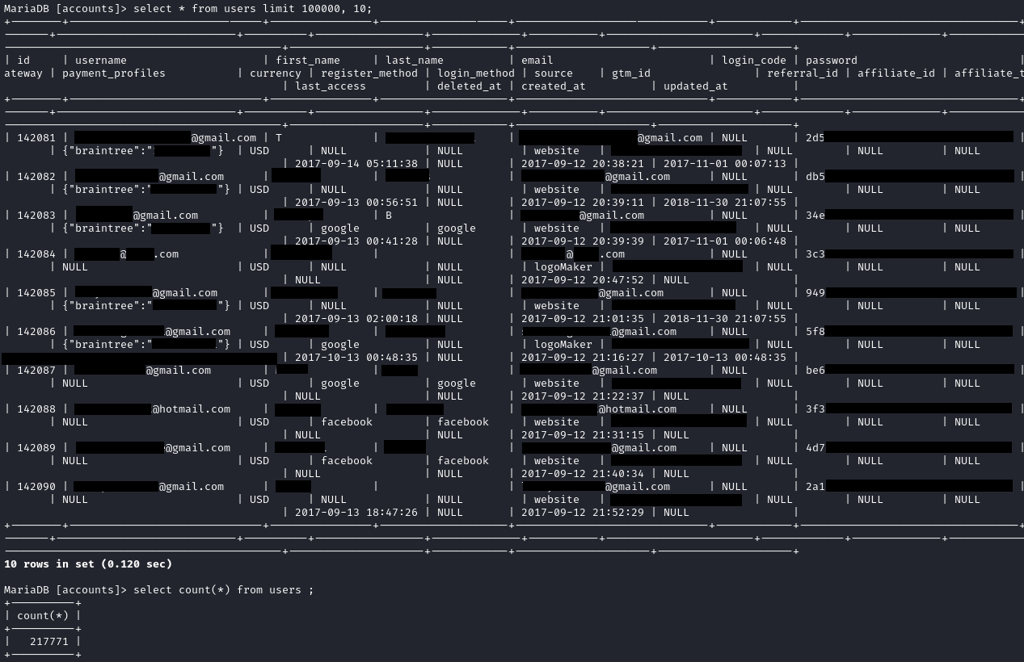Click the password prefix '3c3'
Screen dimensions: 1024x662
815,254
